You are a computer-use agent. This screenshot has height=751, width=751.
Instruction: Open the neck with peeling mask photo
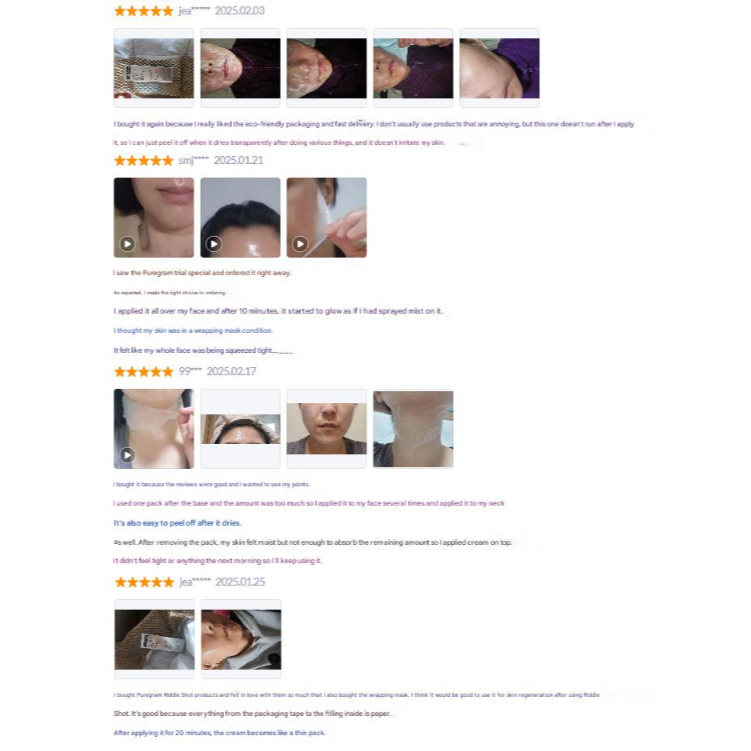tap(413, 429)
